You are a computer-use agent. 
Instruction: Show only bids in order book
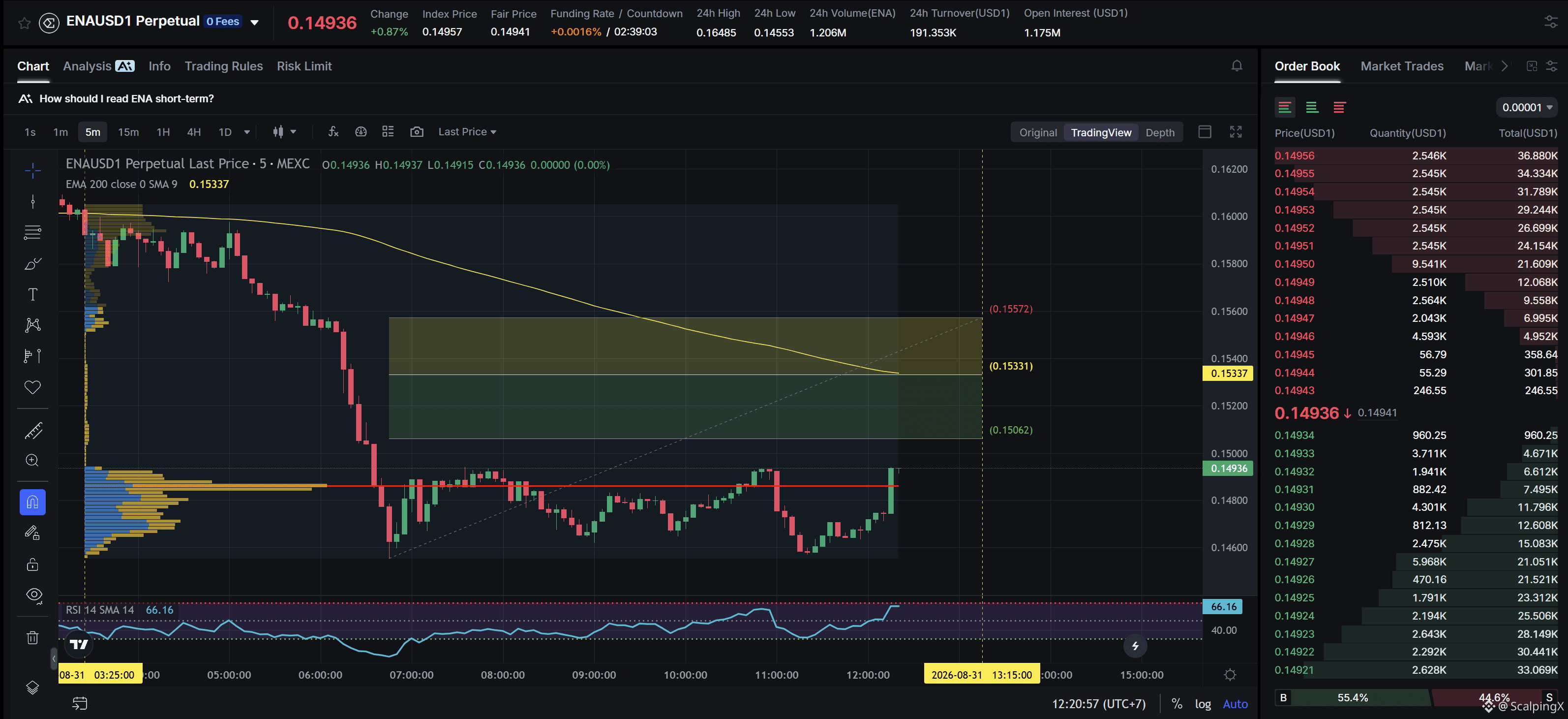click(x=1312, y=108)
